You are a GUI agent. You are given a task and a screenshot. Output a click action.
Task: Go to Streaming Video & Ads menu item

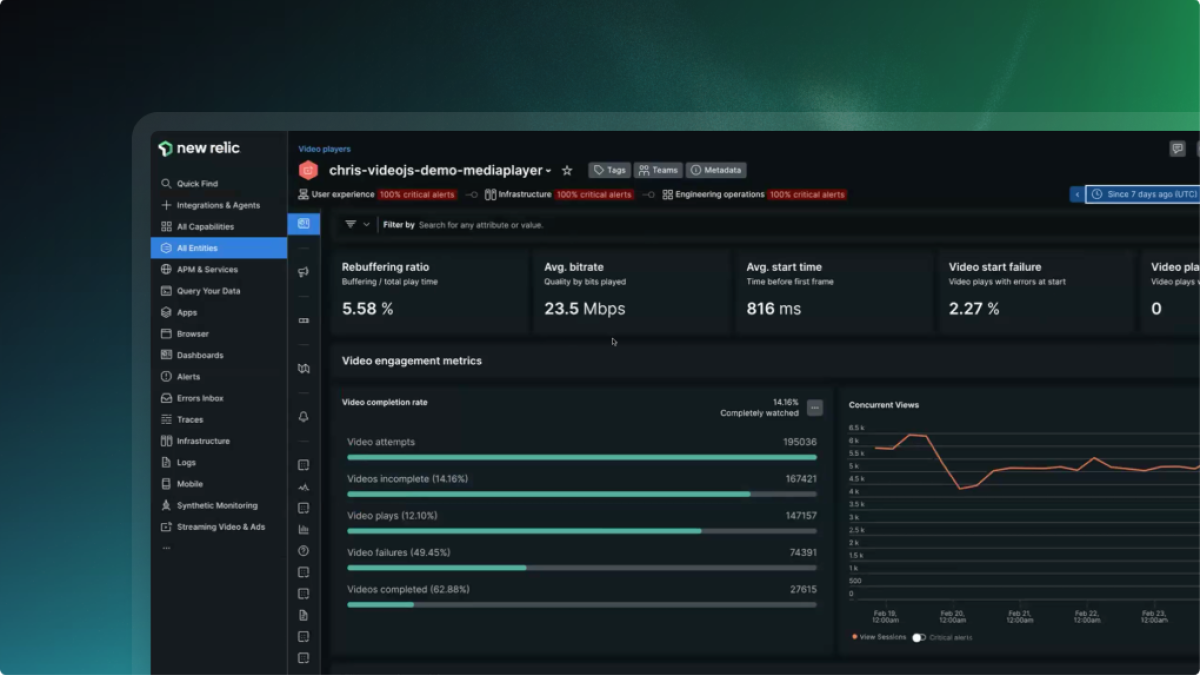(x=220, y=527)
